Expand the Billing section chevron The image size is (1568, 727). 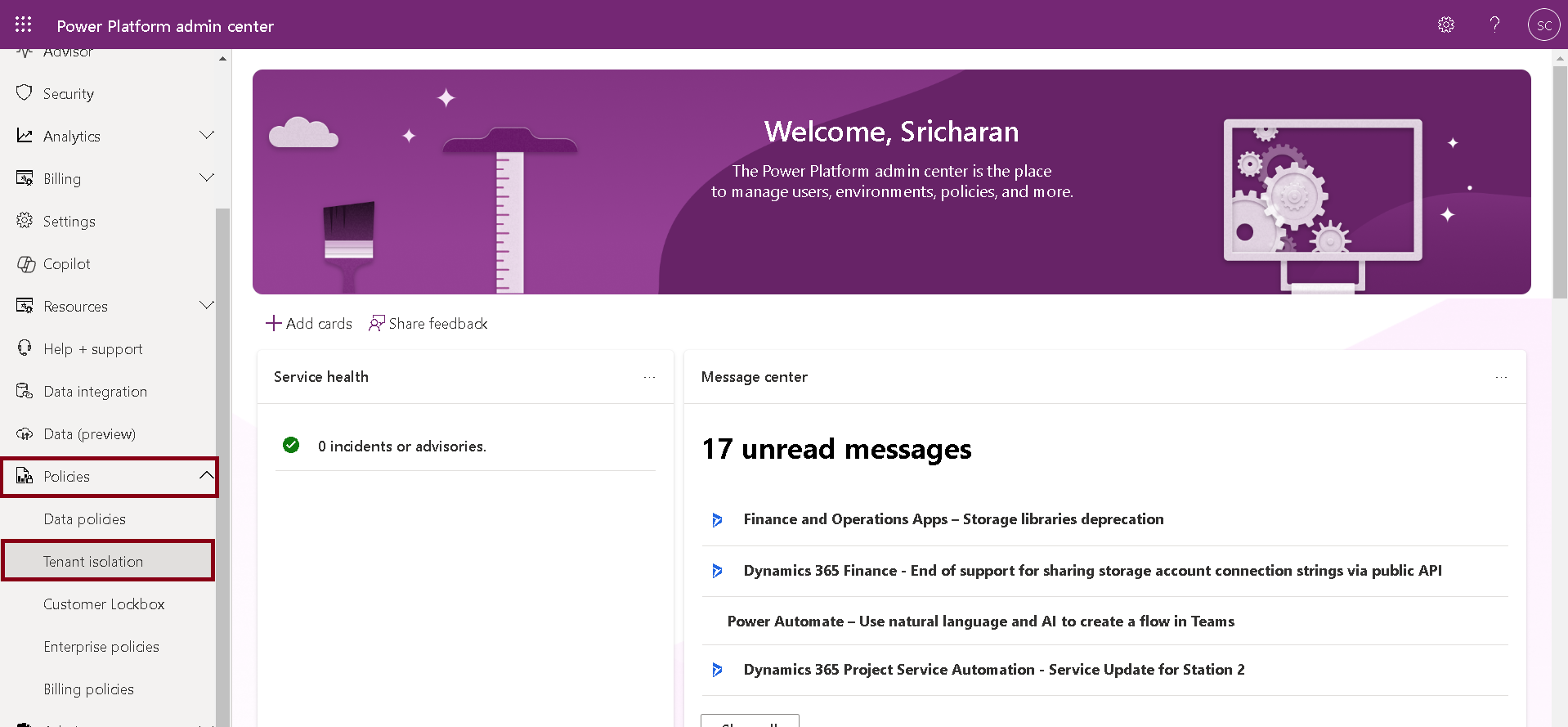[x=206, y=178]
